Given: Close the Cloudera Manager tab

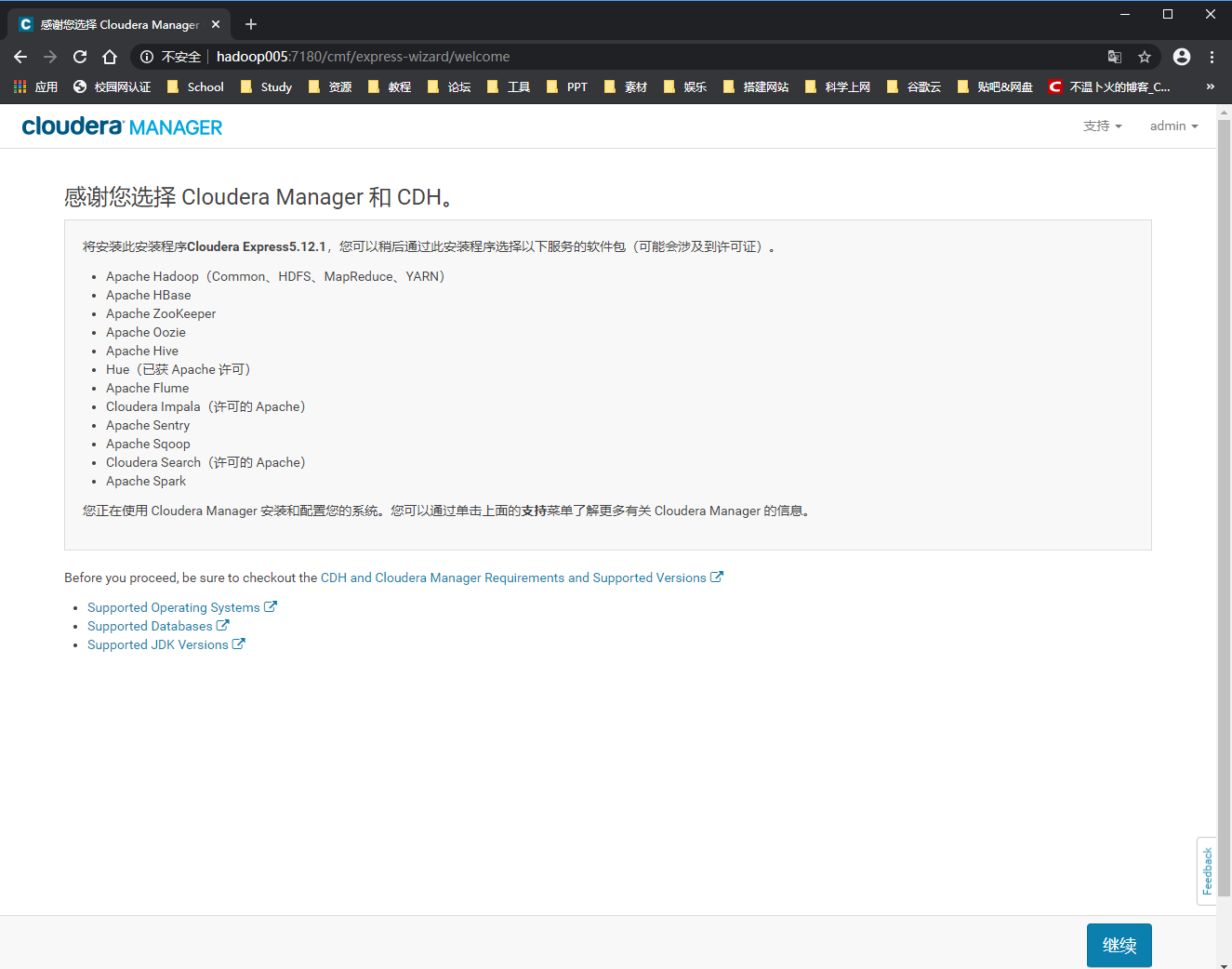Looking at the screenshot, I should coord(216,24).
